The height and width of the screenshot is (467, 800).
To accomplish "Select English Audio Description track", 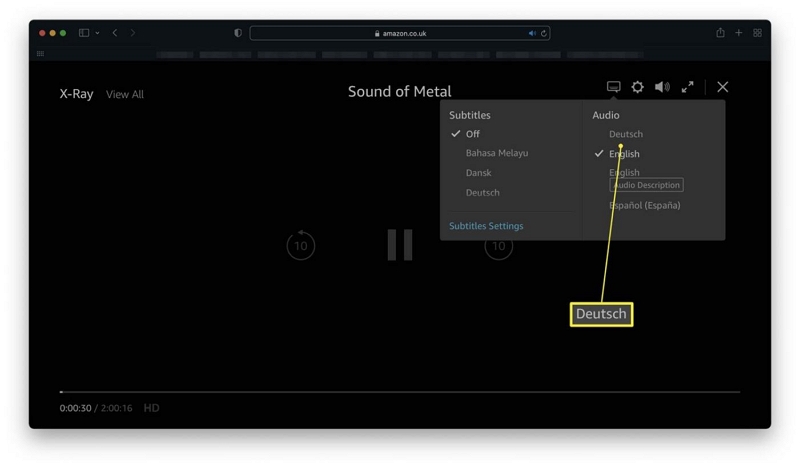I will (646, 179).
